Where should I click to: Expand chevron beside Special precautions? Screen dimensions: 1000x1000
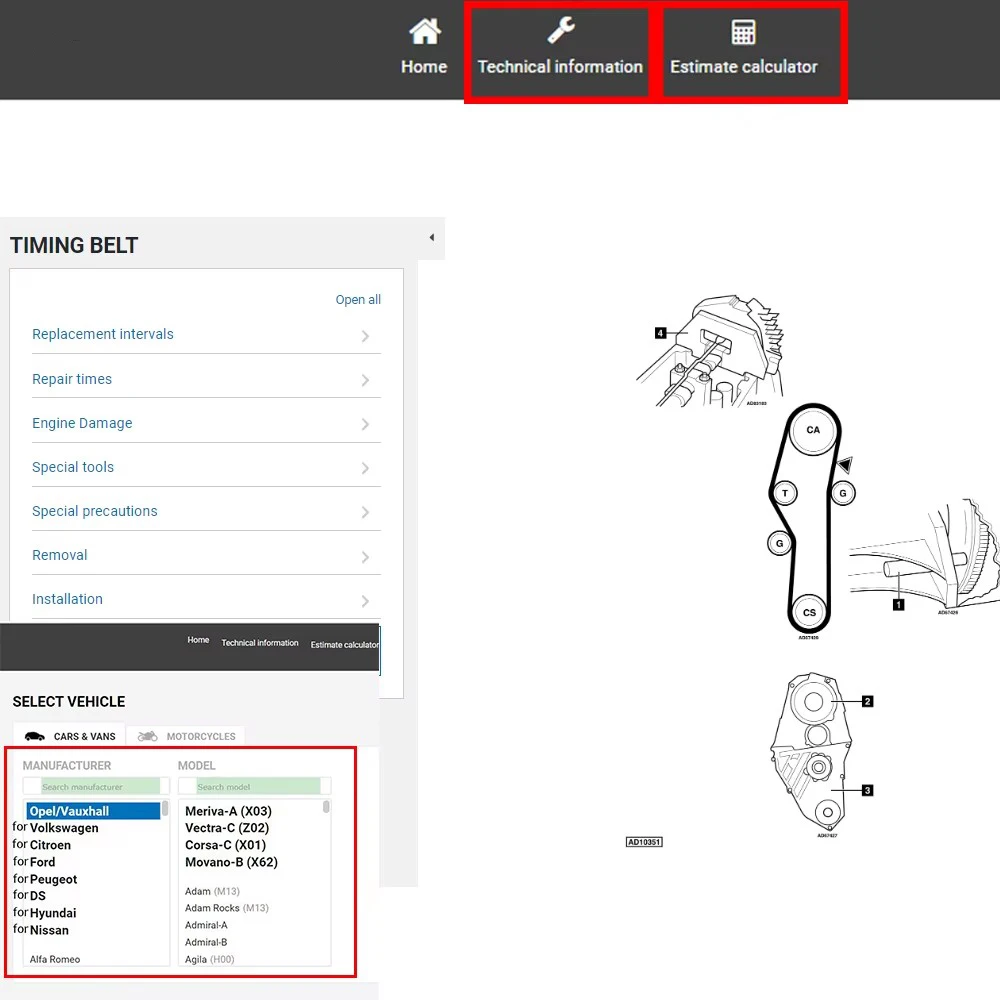[365, 512]
